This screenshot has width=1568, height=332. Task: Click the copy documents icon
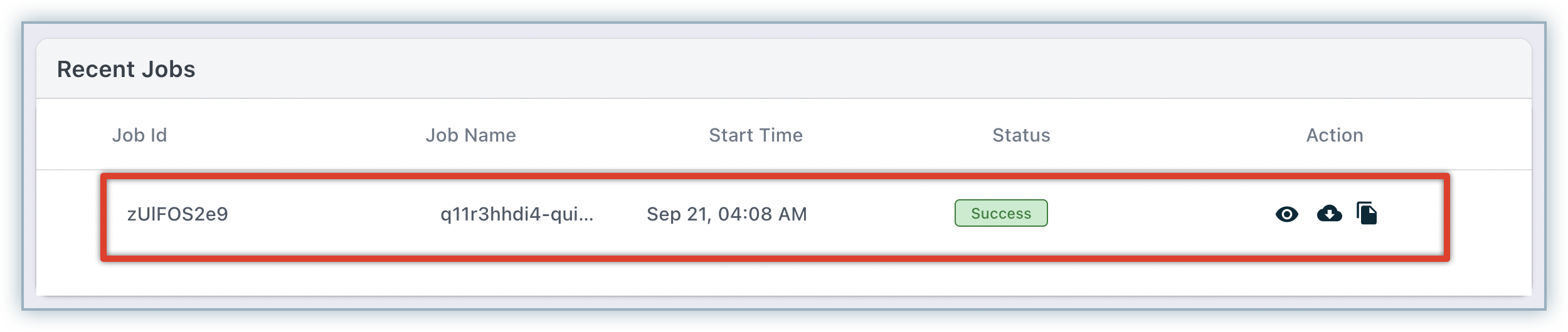coord(1367,213)
